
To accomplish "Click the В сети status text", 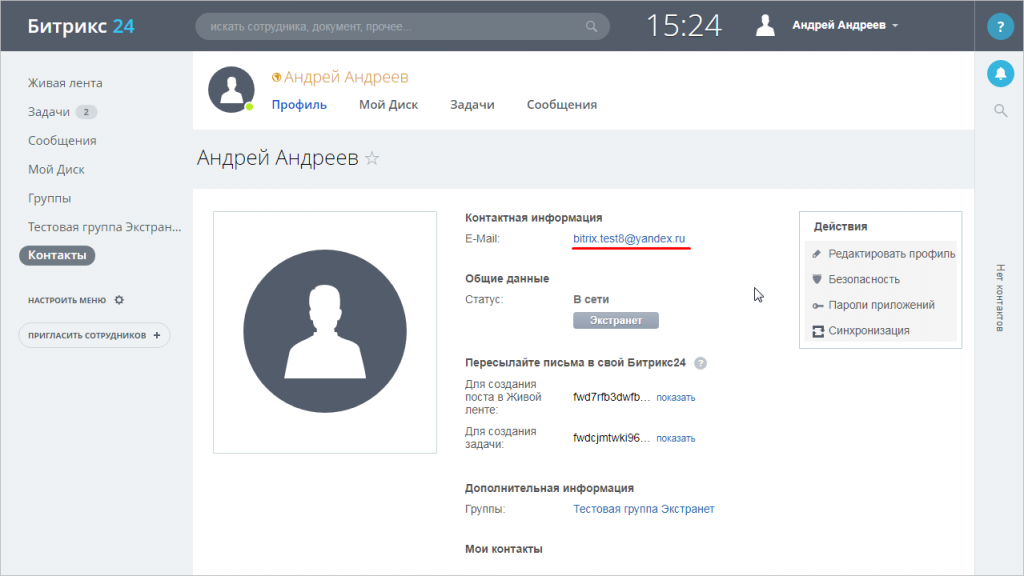I will 591,299.
